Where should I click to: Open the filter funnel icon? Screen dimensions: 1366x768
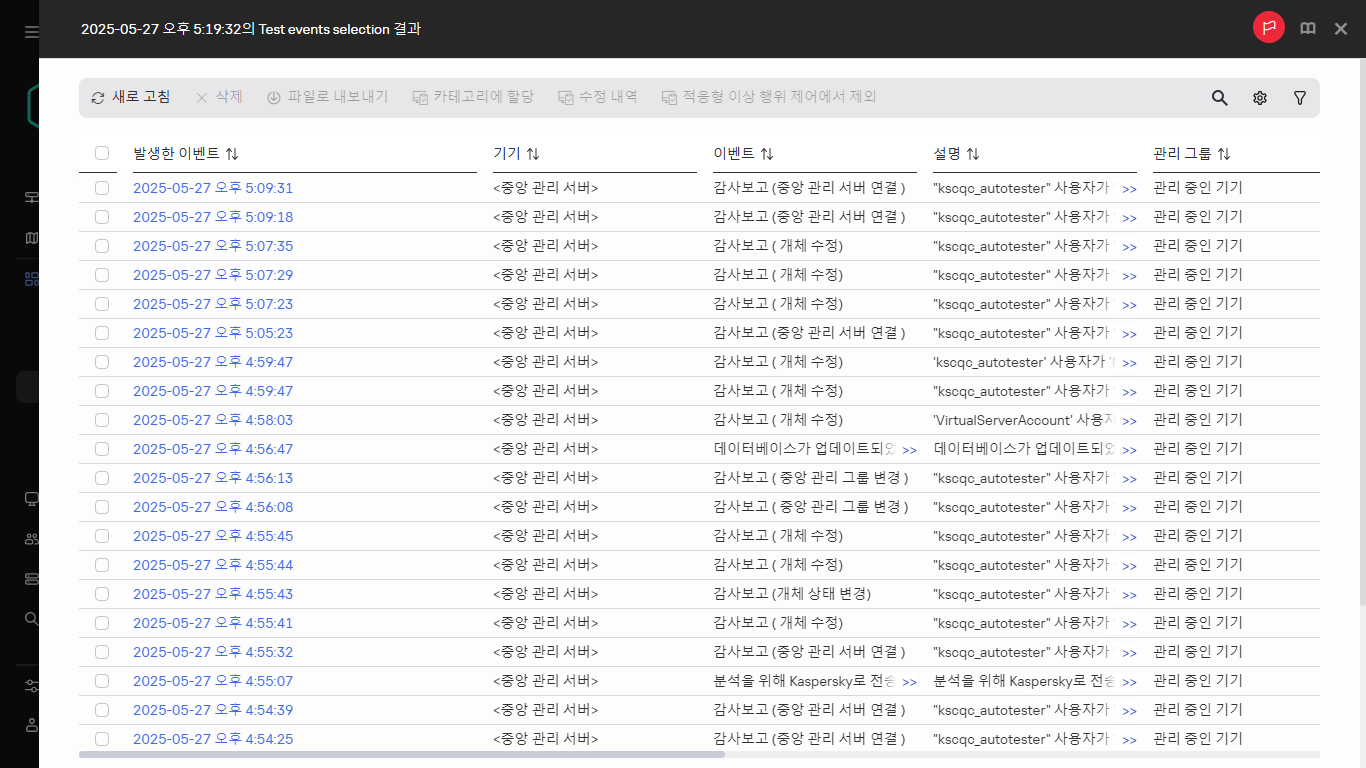pyautogui.click(x=1300, y=98)
